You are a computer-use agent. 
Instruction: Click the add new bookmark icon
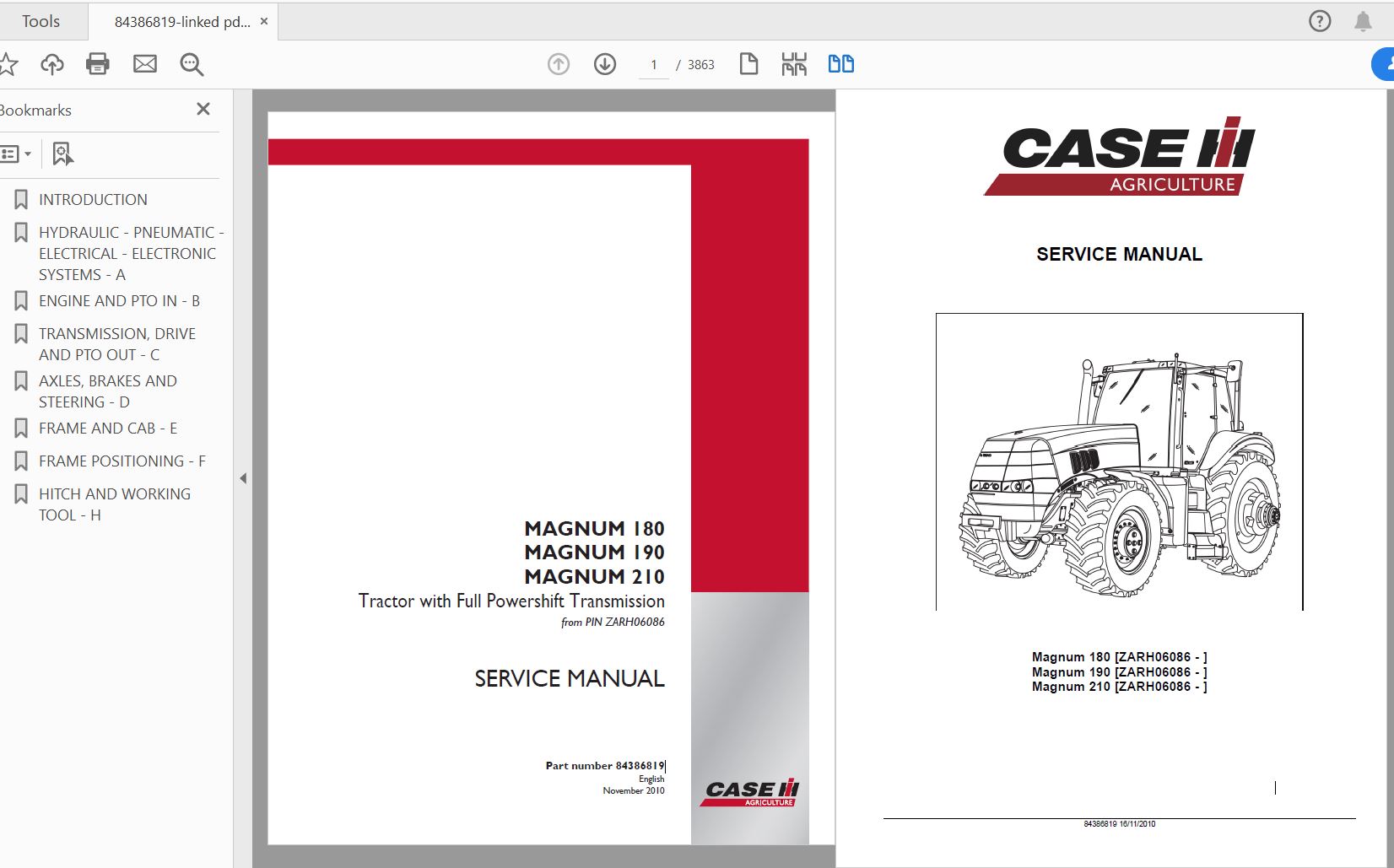click(x=63, y=154)
